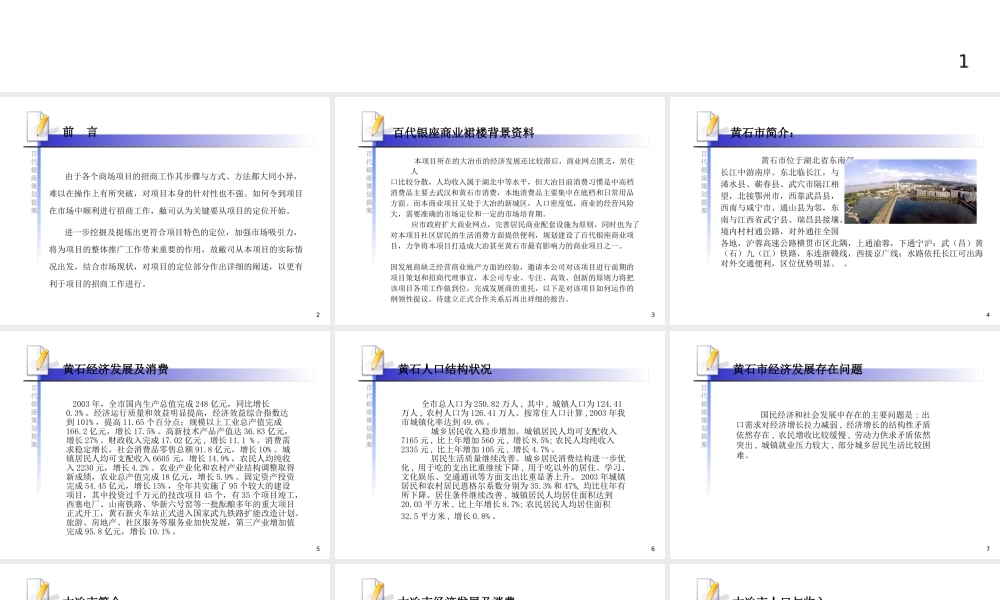Click slide number 6 on 黄石人口结构 slide
This screenshot has height=600, width=1000.
[652, 549]
